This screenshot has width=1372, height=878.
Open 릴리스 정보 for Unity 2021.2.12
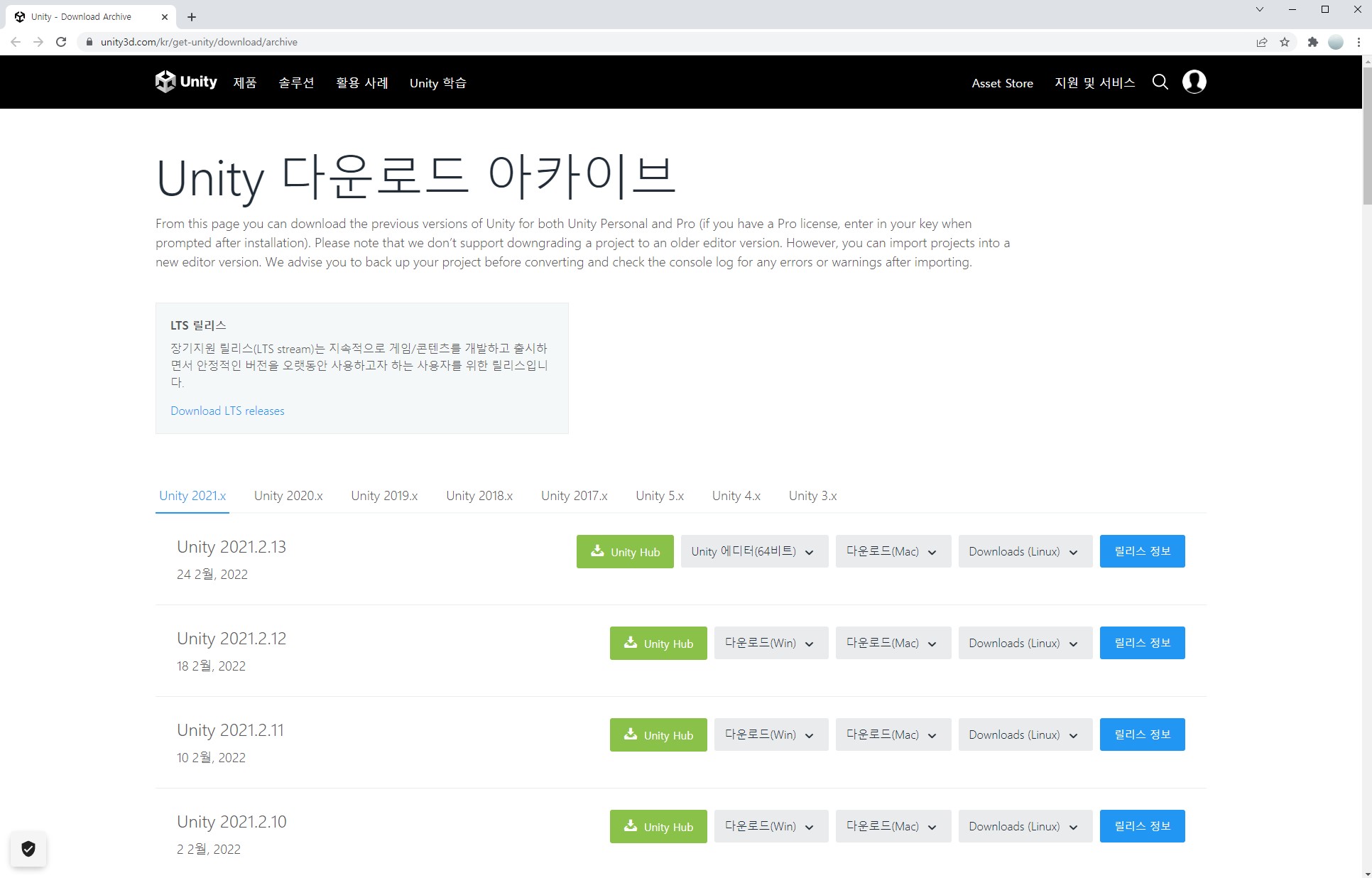point(1142,643)
